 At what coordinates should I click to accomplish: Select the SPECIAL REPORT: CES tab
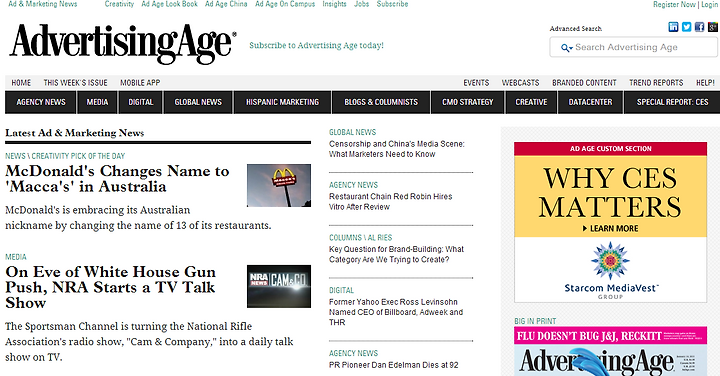pyautogui.click(x=672, y=102)
